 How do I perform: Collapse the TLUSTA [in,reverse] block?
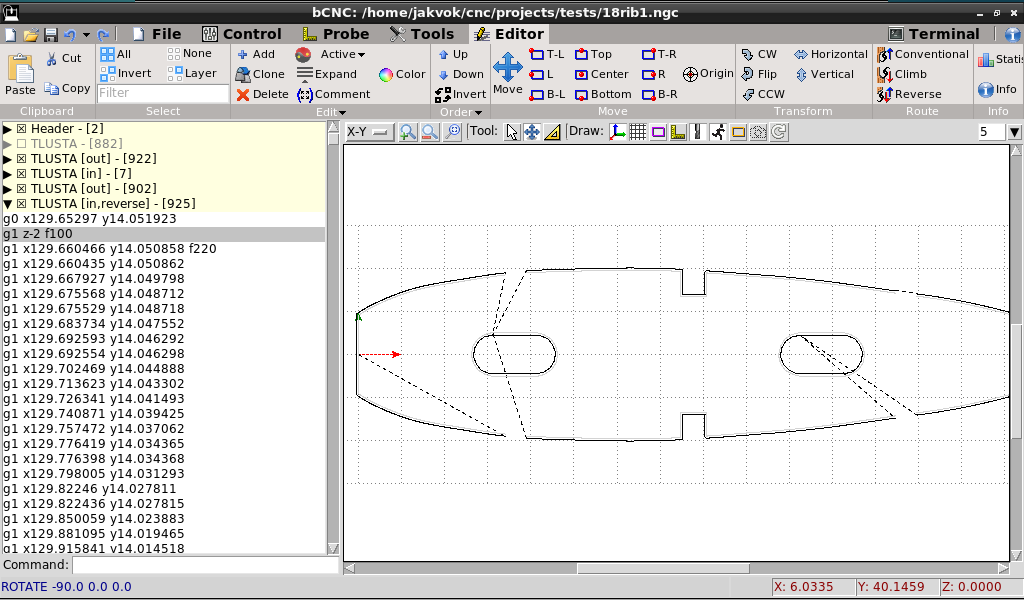tap(7, 204)
